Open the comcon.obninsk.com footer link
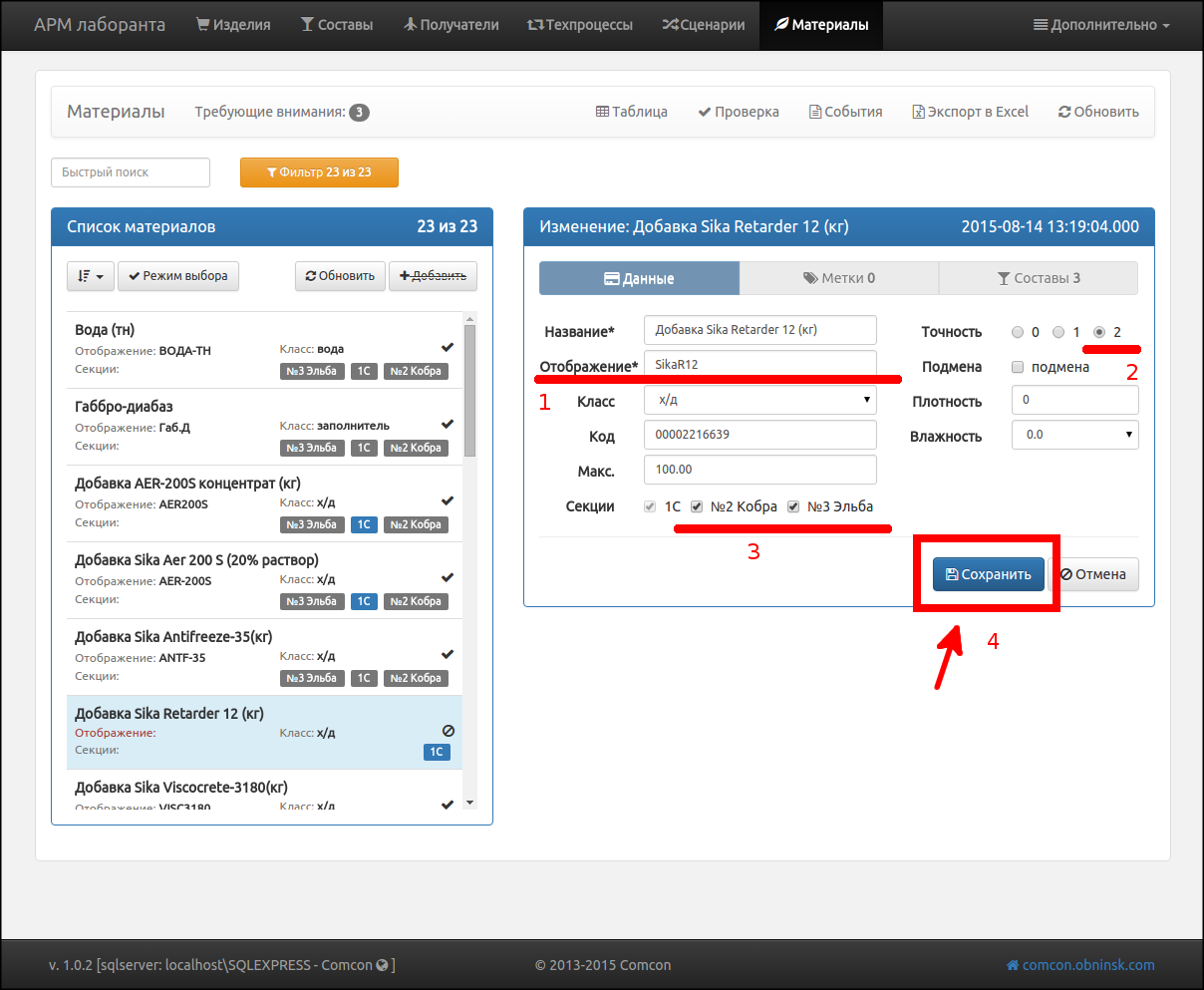Screen dimensions: 1204x990 point(1080,965)
